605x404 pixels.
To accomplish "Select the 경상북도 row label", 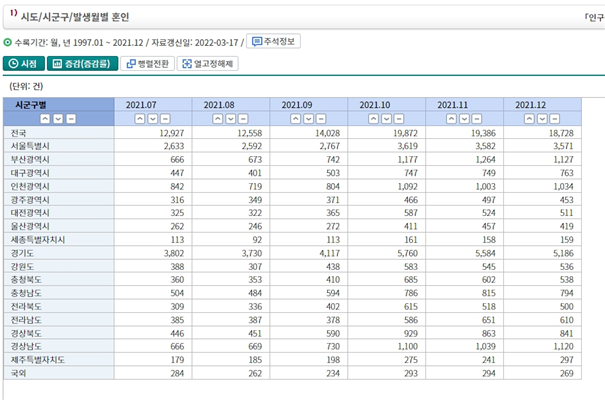I will coord(26,333).
